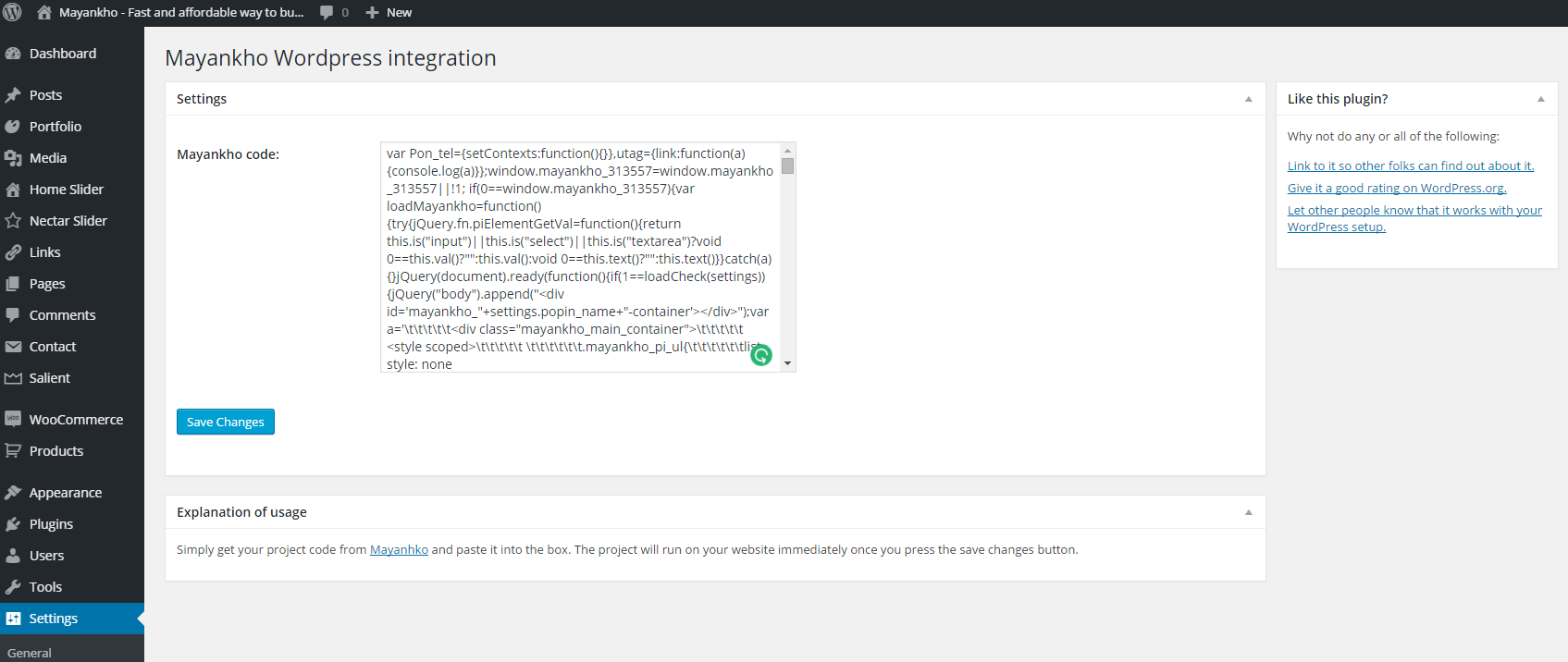1568x662 pixels.
Task: Click the plus icon next to New
Action: [372, 12]
